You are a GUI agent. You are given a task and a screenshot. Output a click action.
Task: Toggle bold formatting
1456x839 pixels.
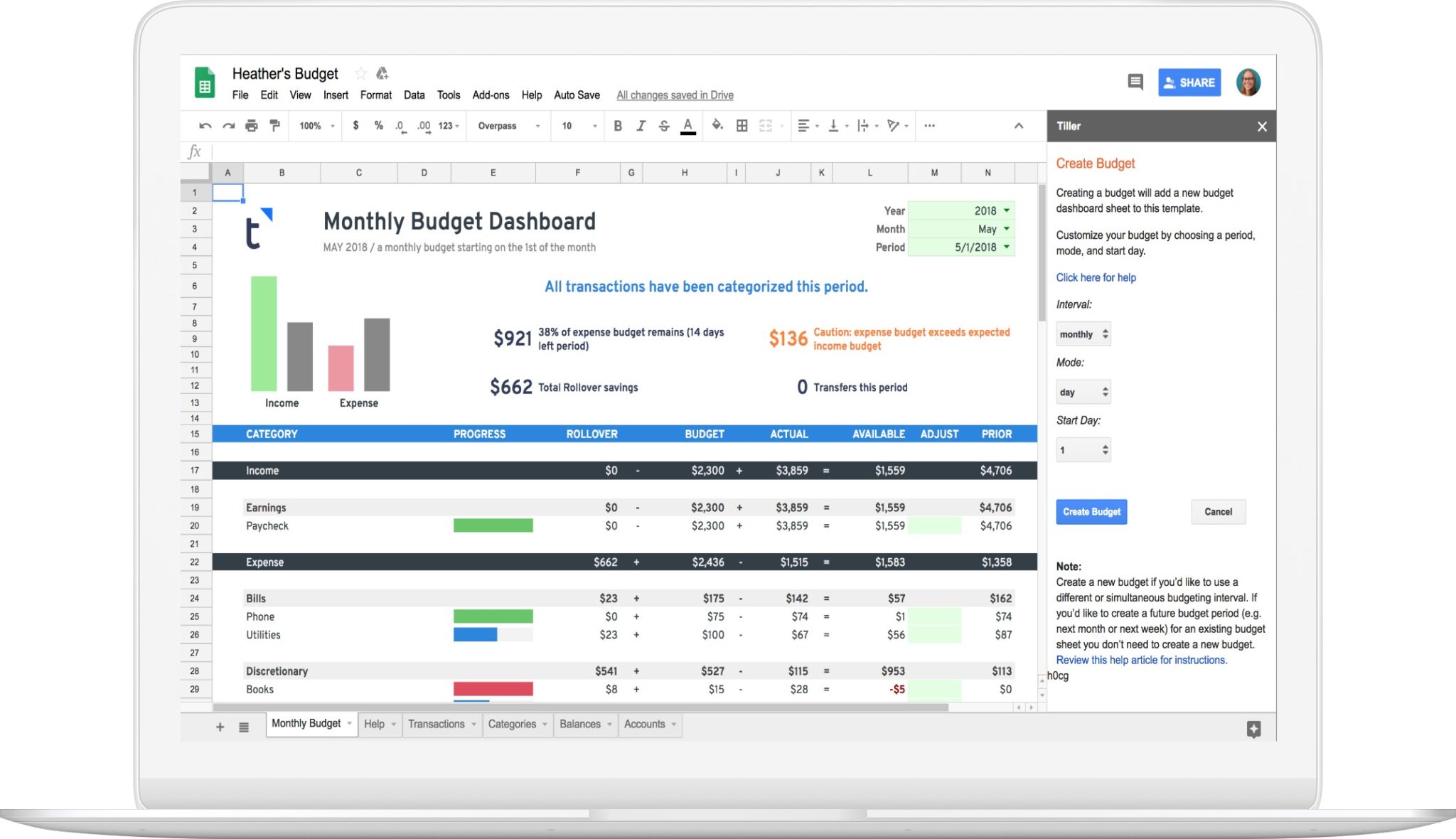[617, 126]
